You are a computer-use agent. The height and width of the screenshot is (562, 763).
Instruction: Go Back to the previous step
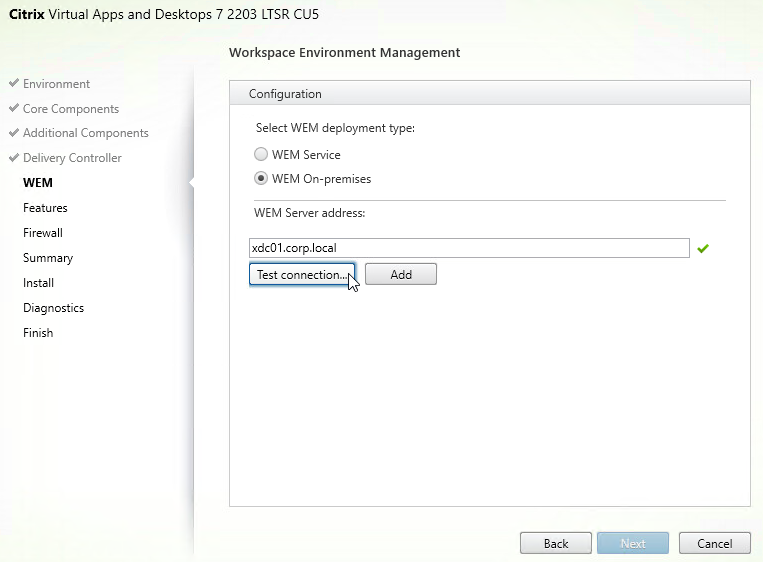pos(556,543)
